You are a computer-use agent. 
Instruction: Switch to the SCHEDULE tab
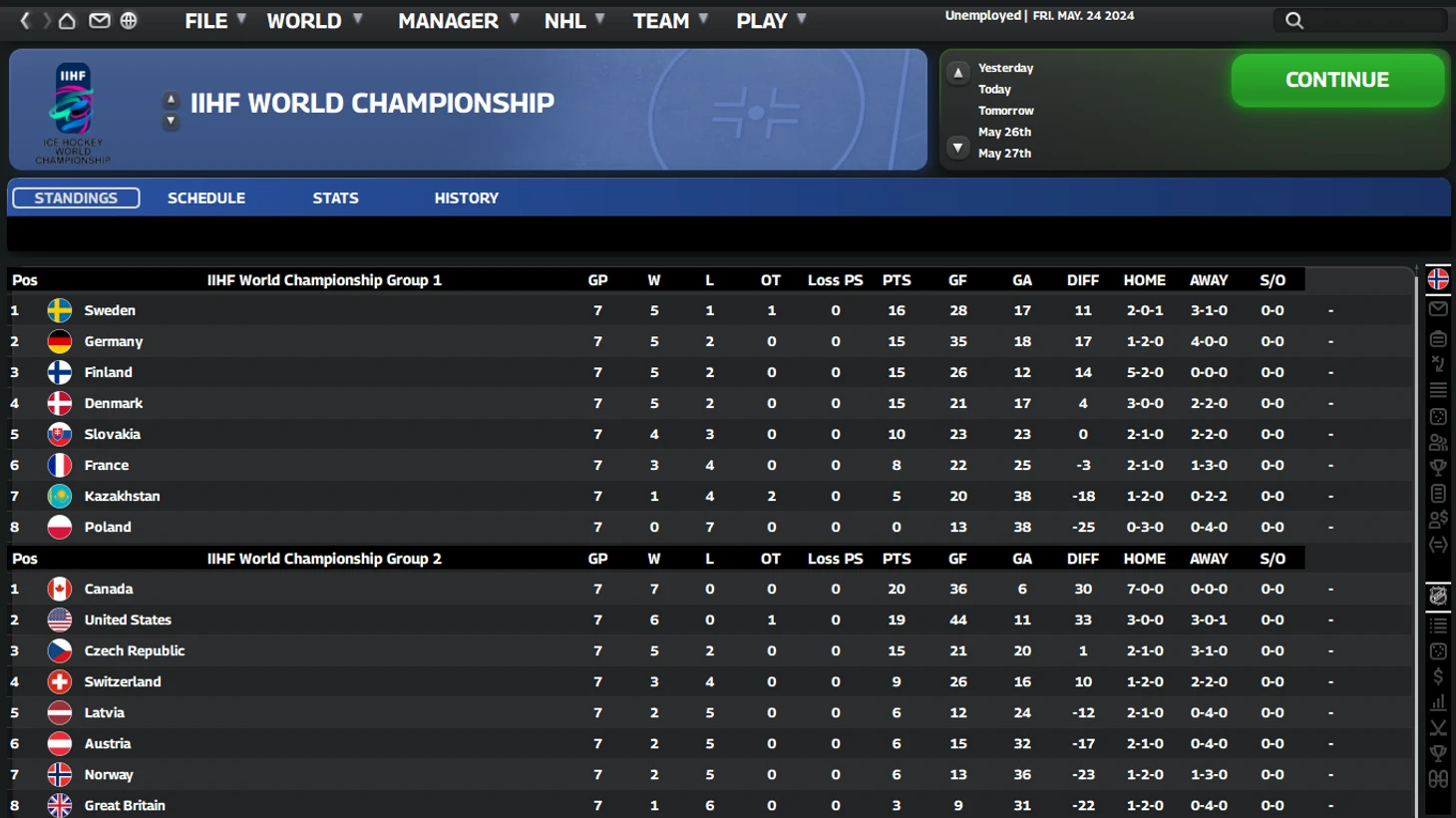[x=206, y=198]
